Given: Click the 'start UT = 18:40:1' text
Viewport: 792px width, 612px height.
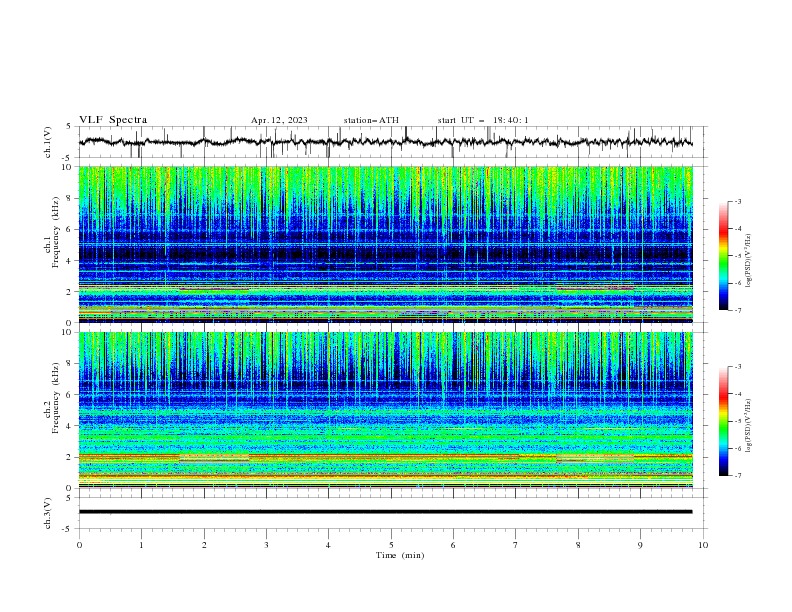Looking at the screenshot, I should pos(483,120).
